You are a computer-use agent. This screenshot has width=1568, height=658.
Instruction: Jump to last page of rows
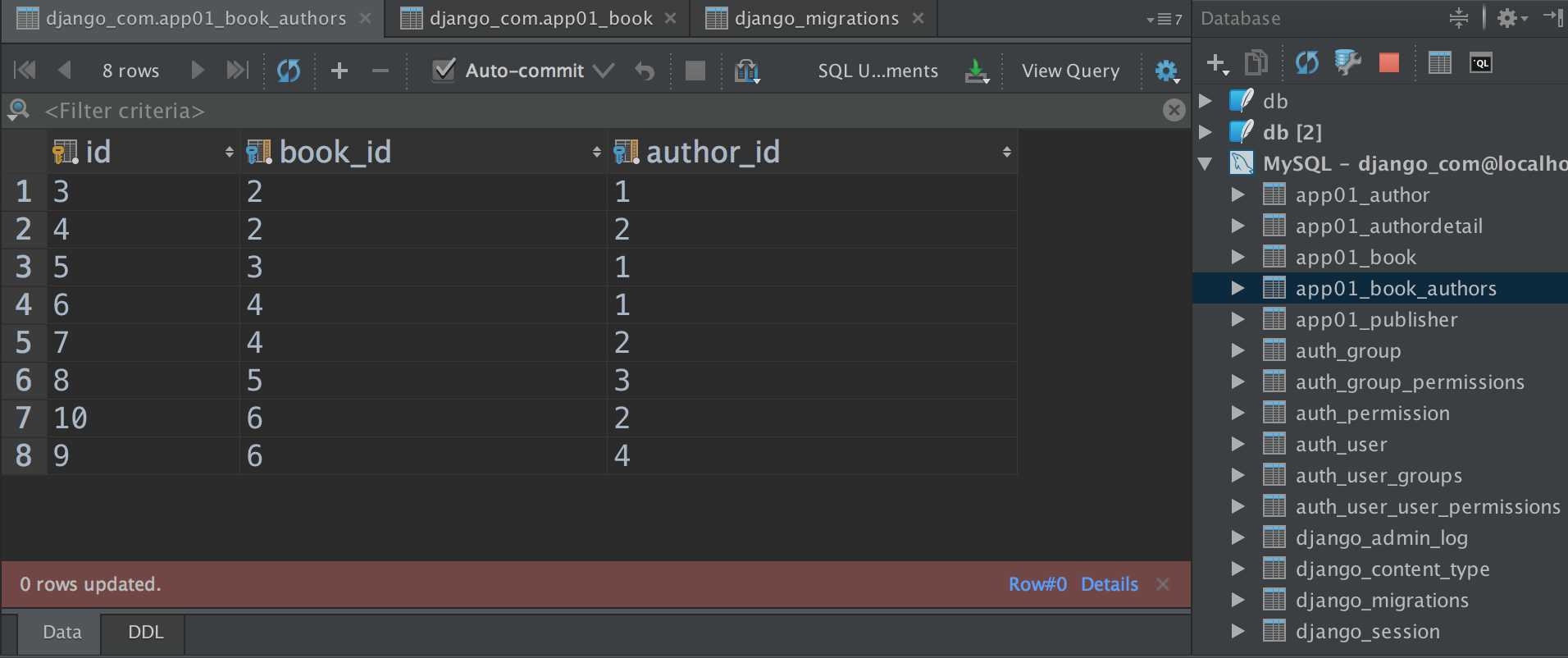(x=237, y=71)
